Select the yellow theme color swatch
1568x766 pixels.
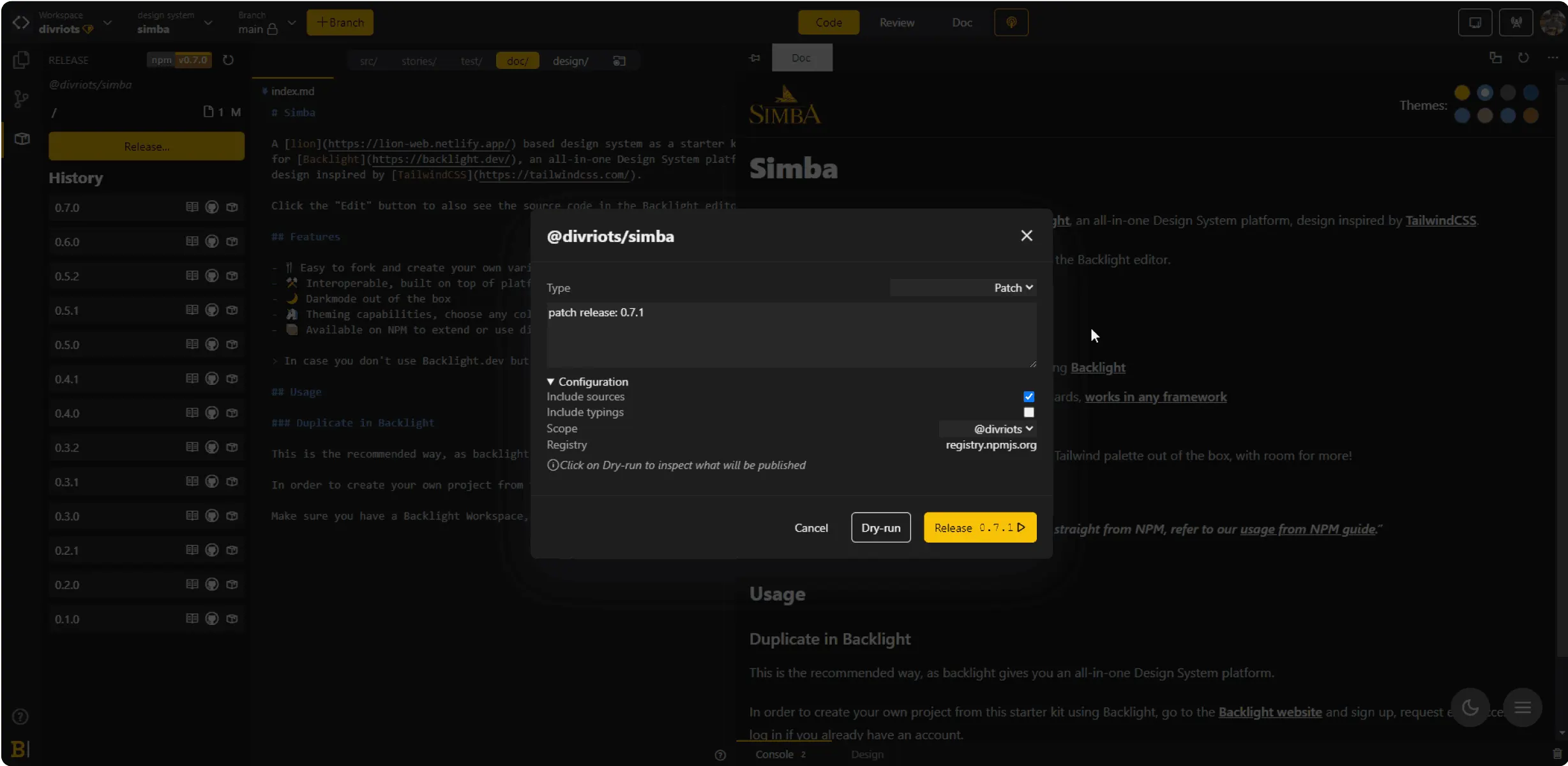pos(1462,93)
